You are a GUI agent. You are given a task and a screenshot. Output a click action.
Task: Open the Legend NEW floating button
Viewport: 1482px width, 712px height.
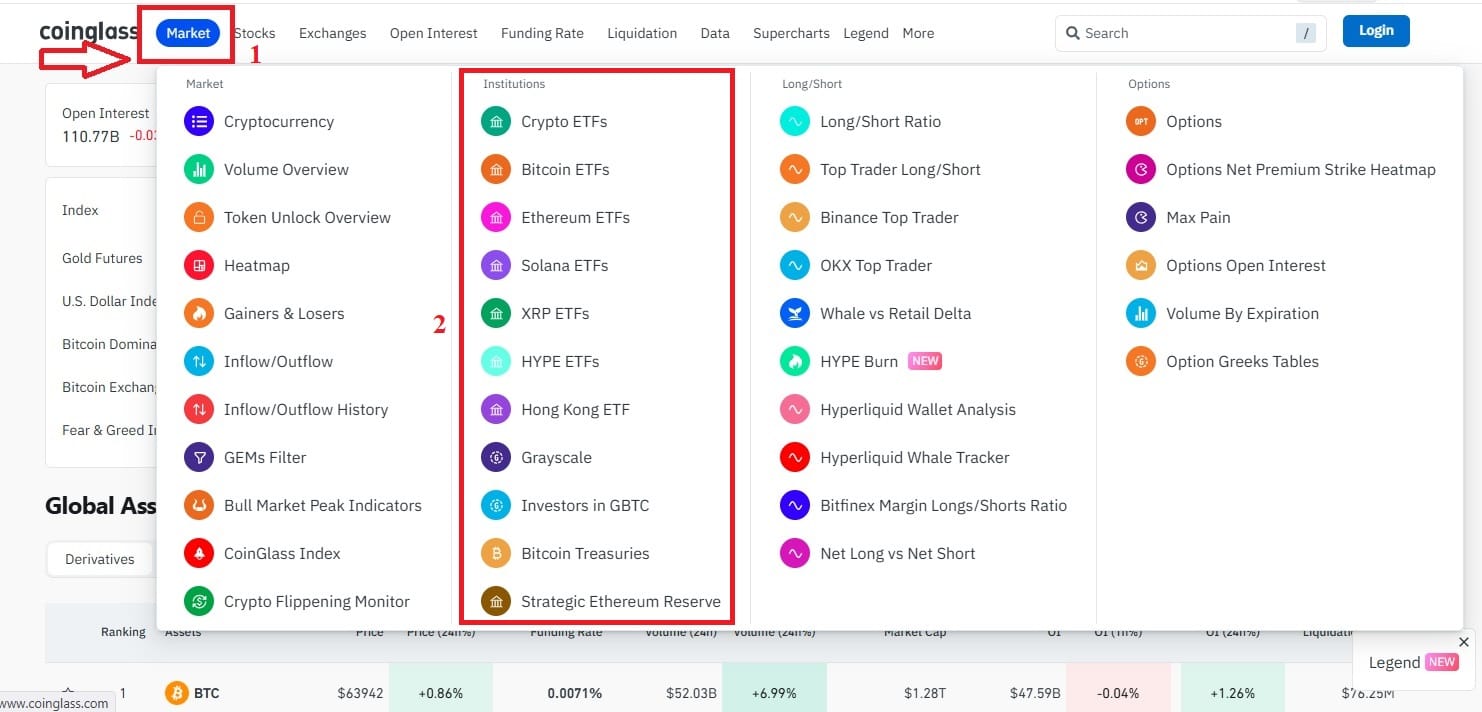click(1412, 662)
